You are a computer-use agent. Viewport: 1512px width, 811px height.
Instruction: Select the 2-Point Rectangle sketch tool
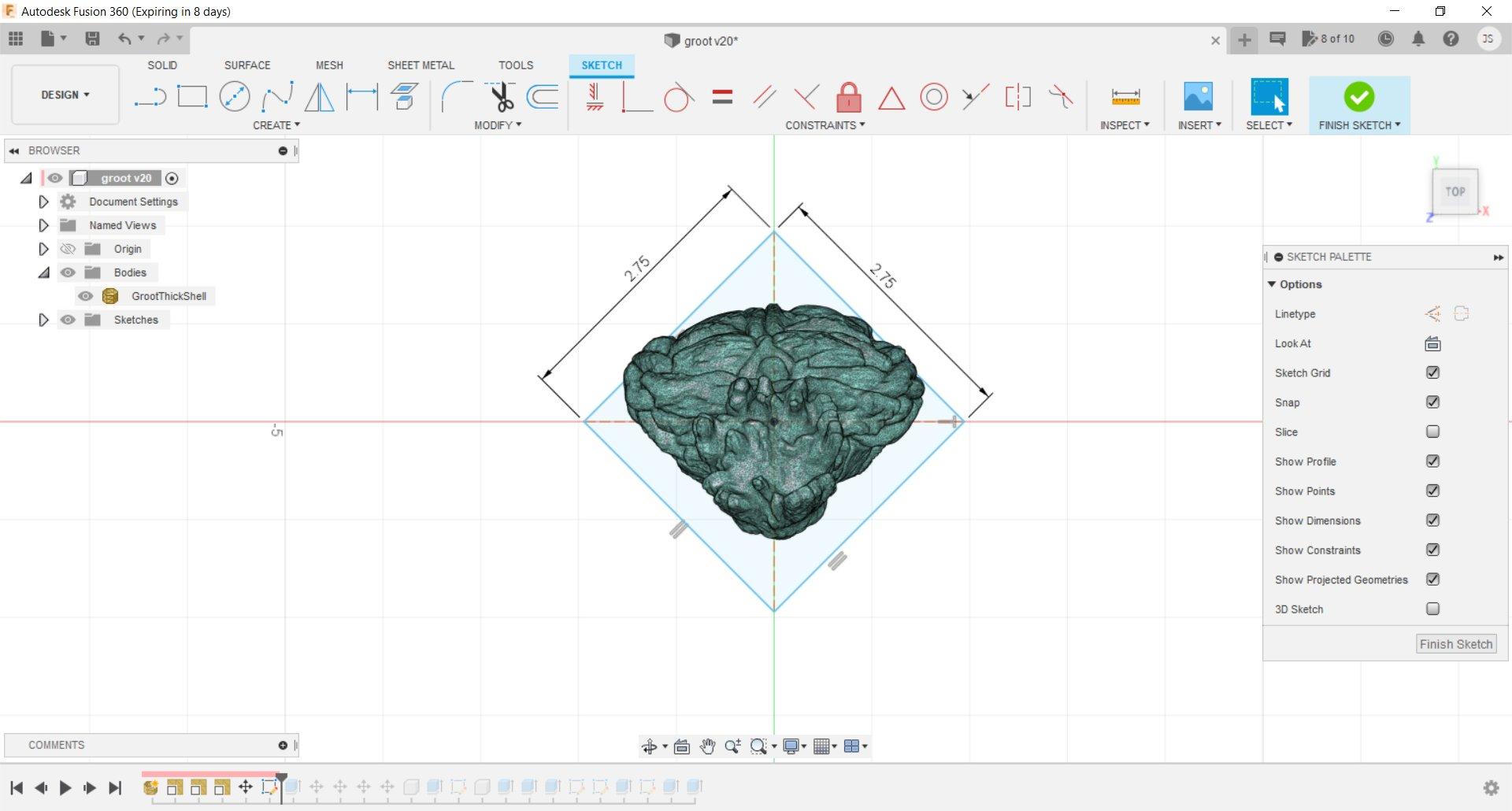(192, 97)
